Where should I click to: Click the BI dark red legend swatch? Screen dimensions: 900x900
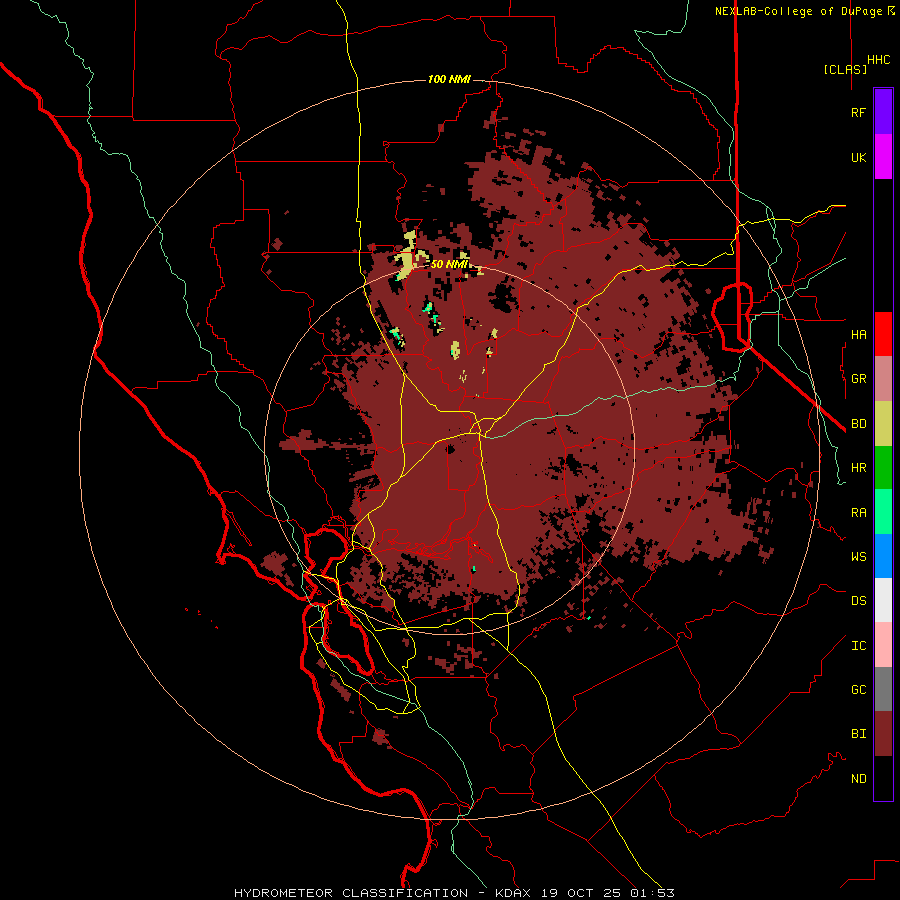tap(883, 734)
